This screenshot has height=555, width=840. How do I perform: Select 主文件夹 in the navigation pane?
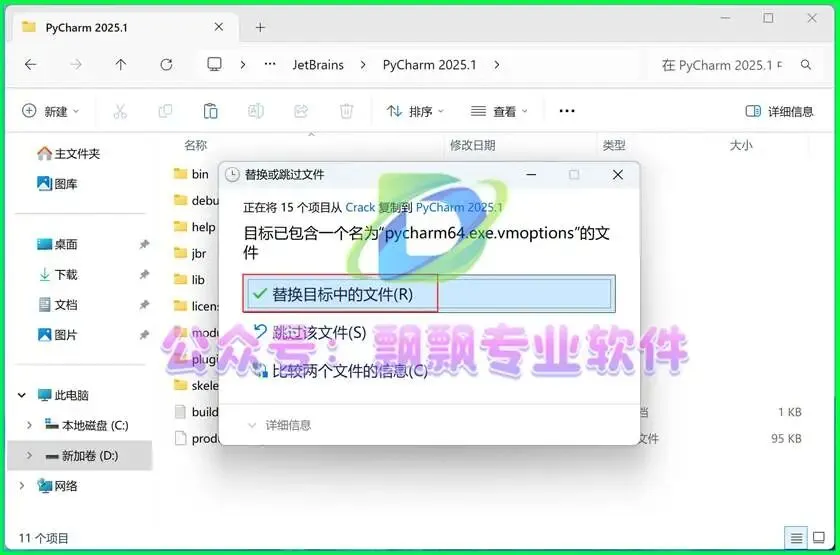pos(69,154)
